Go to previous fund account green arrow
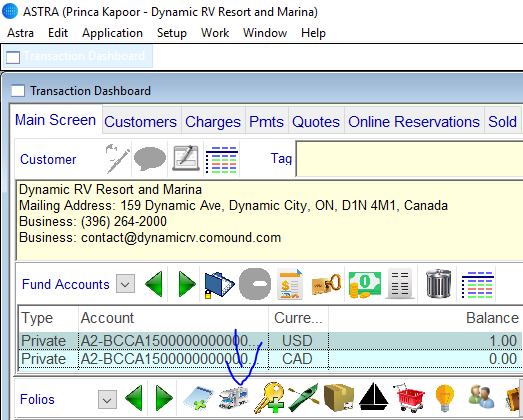The image size is (523, 420). [154, 284]
